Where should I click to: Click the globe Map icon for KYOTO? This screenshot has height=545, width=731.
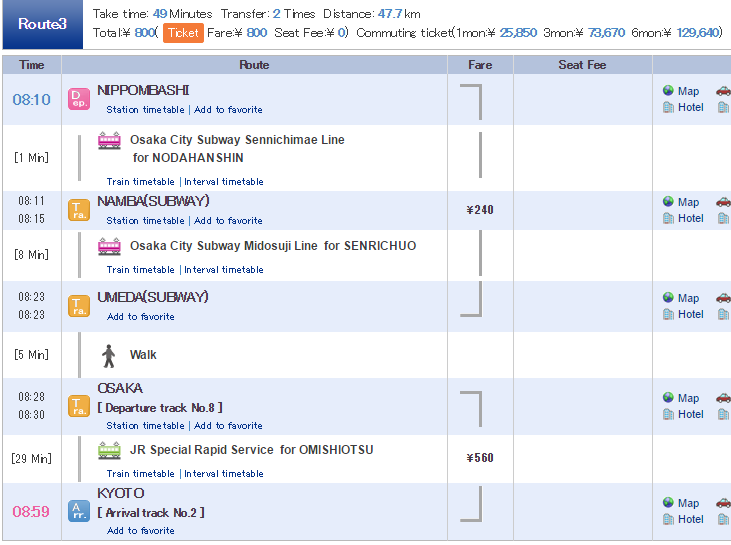(x=668, y=502)
